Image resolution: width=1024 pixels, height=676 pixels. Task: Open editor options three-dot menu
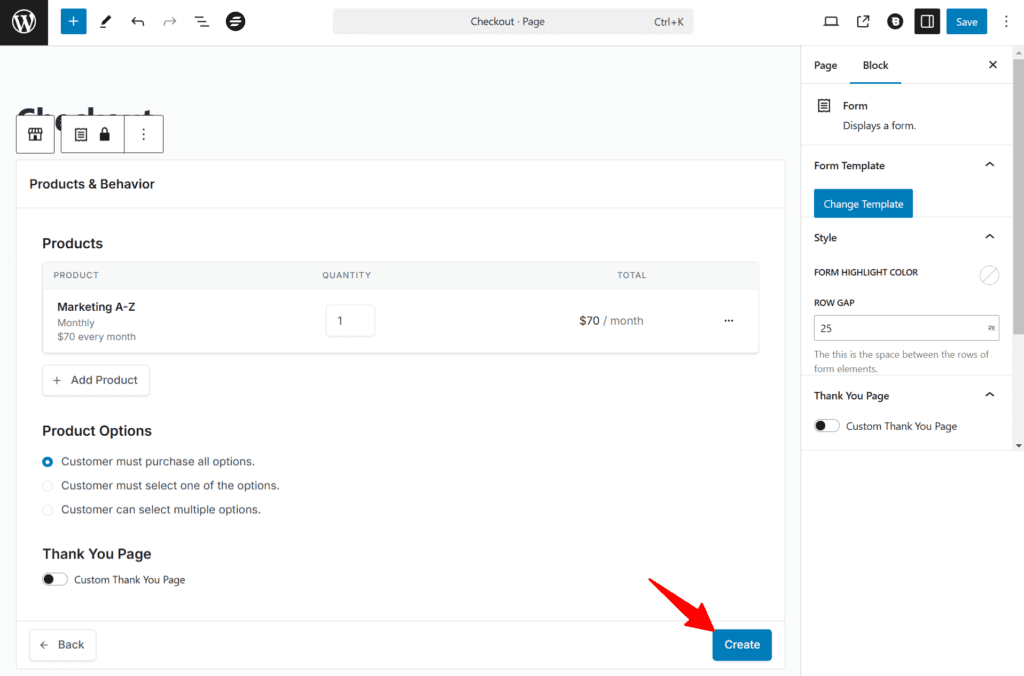tap(1006, 21)
